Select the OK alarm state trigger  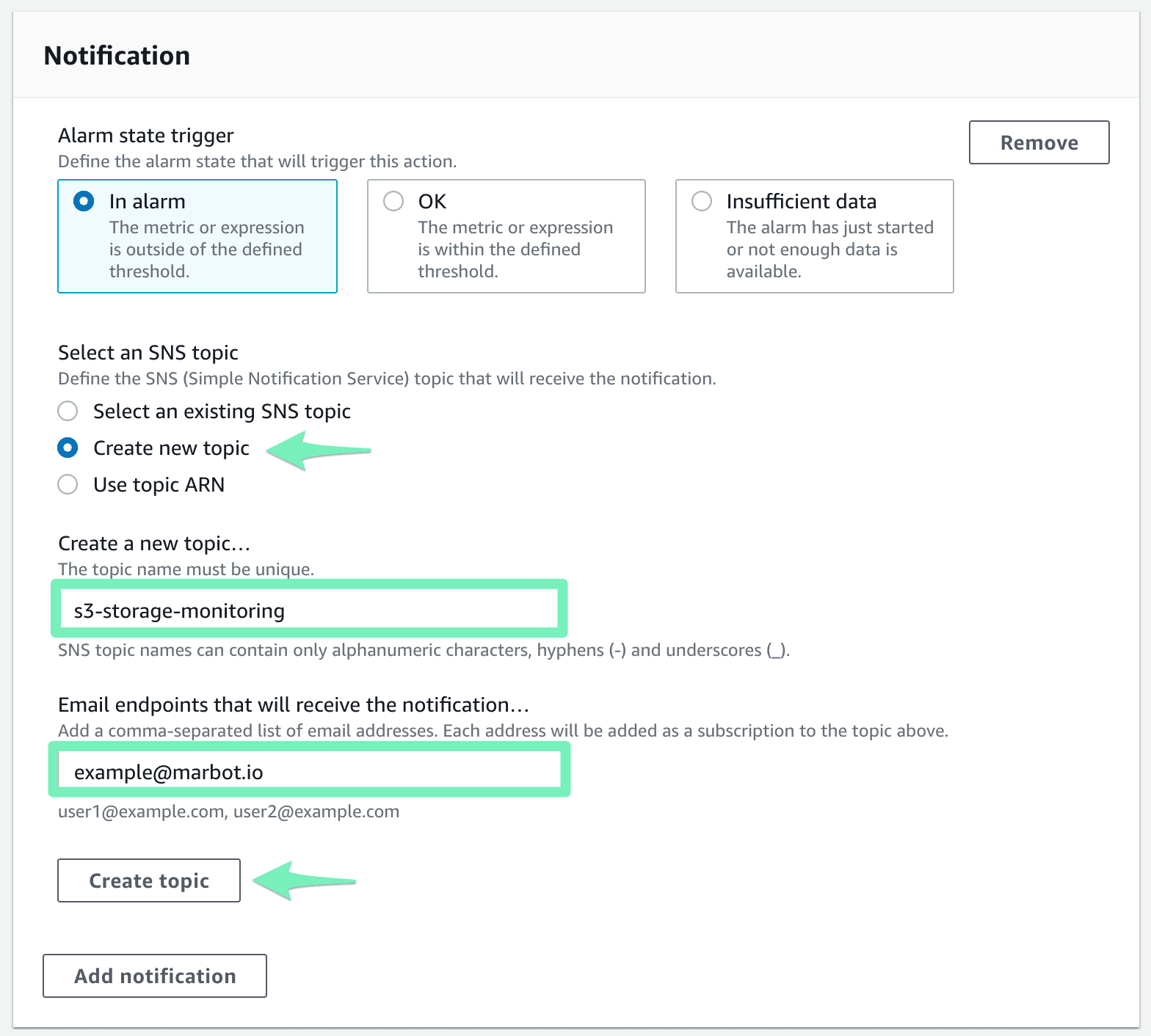506,236
